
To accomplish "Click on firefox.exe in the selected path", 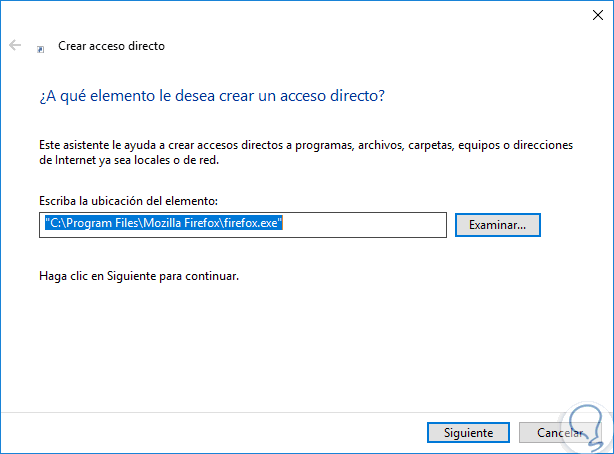I will point(254,225).
